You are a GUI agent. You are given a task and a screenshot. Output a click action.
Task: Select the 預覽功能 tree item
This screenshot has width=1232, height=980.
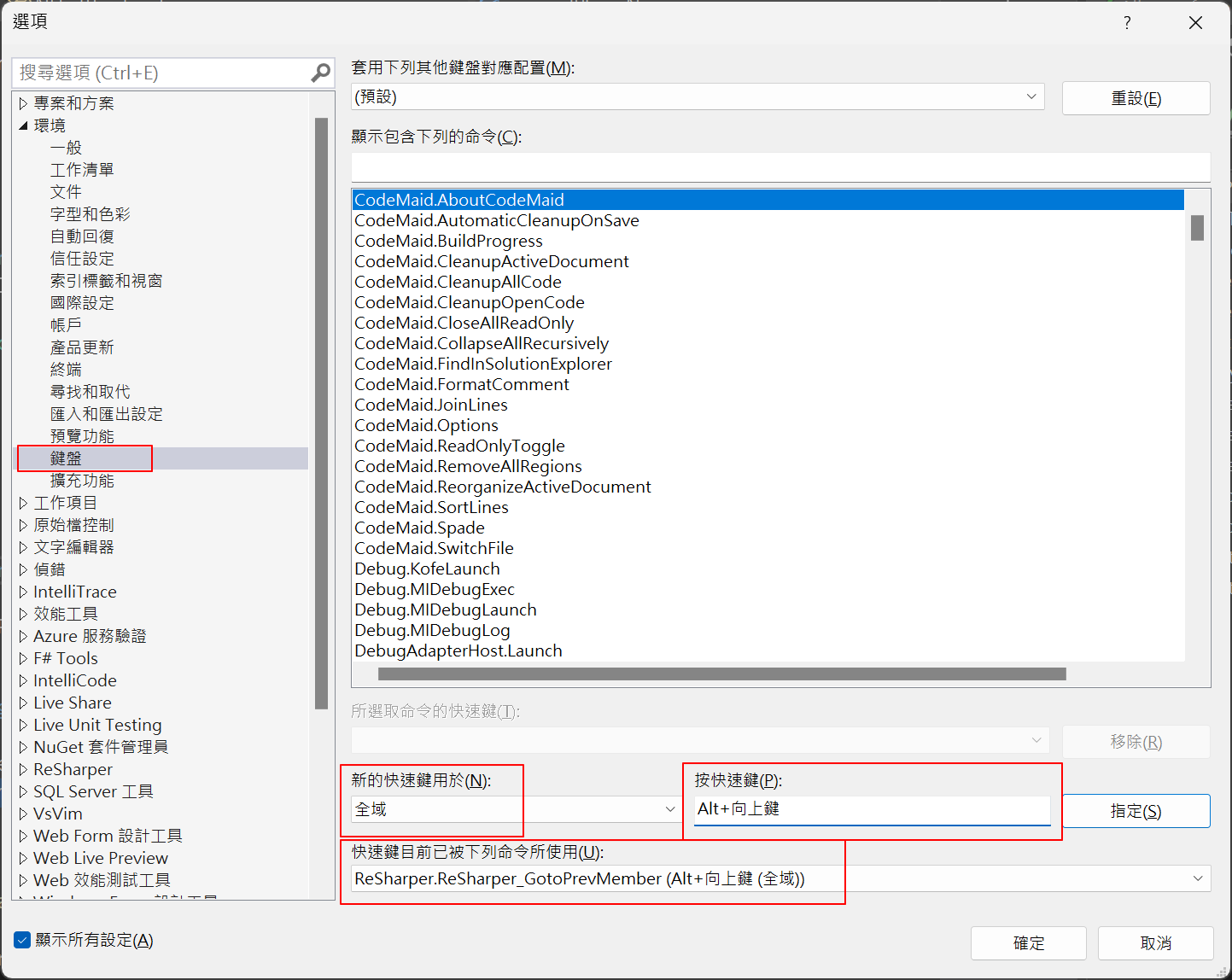[82, 436]
